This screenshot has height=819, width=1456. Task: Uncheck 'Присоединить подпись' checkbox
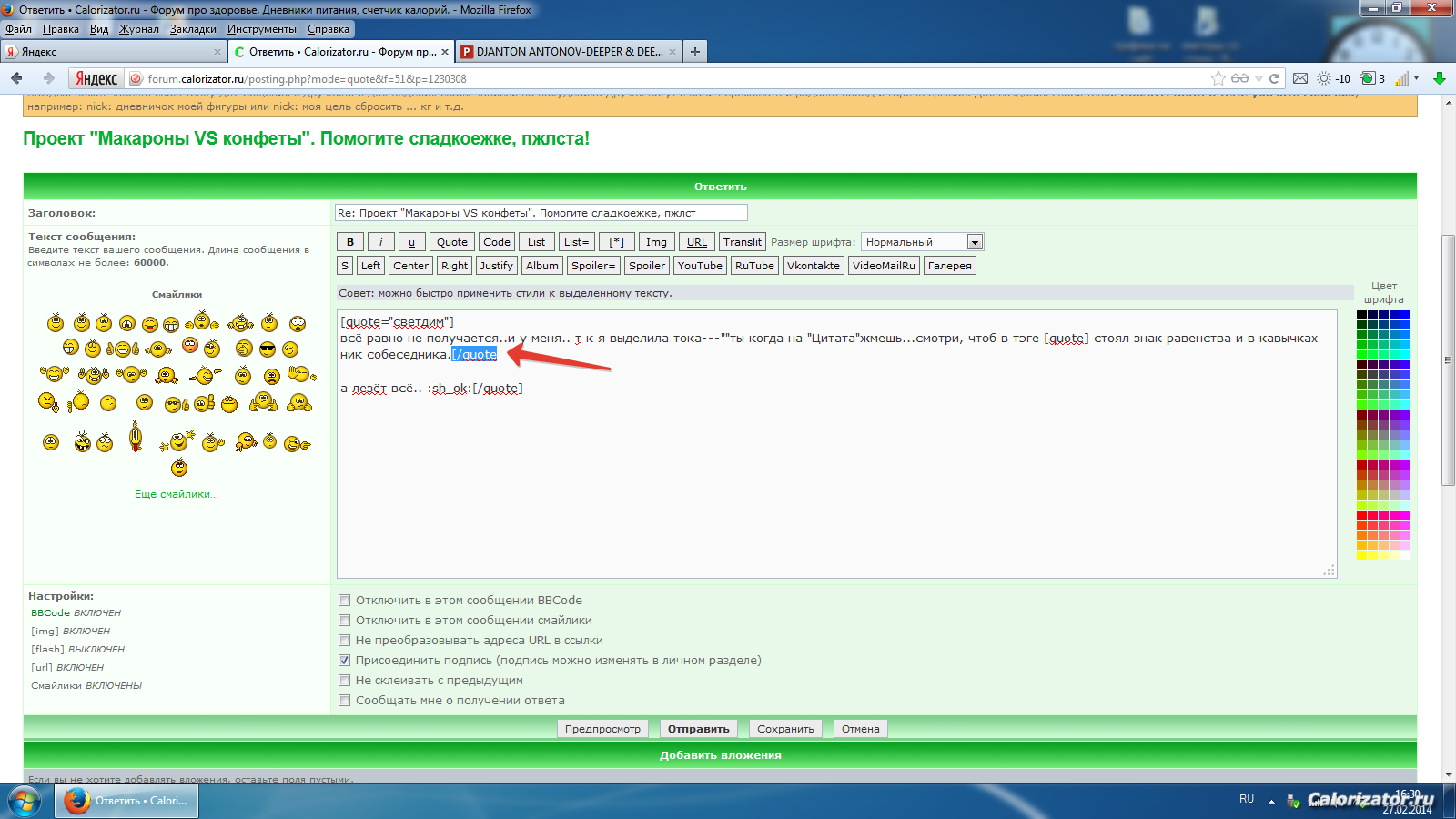pyautogui.click(x=344, y=661)
